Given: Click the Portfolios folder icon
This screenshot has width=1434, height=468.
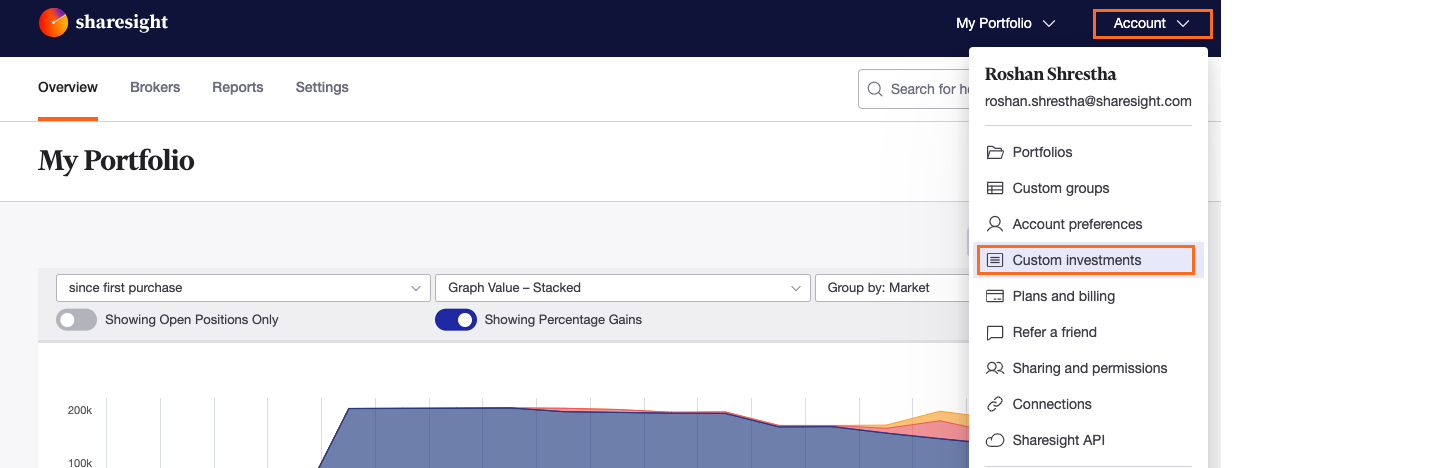Looking at the screenshot, I should click(995, 152).
